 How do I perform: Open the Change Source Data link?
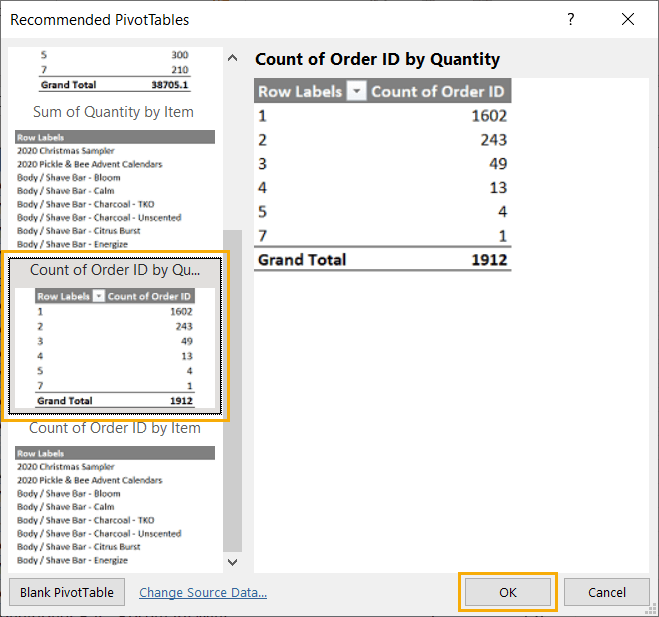pos(203,592)
